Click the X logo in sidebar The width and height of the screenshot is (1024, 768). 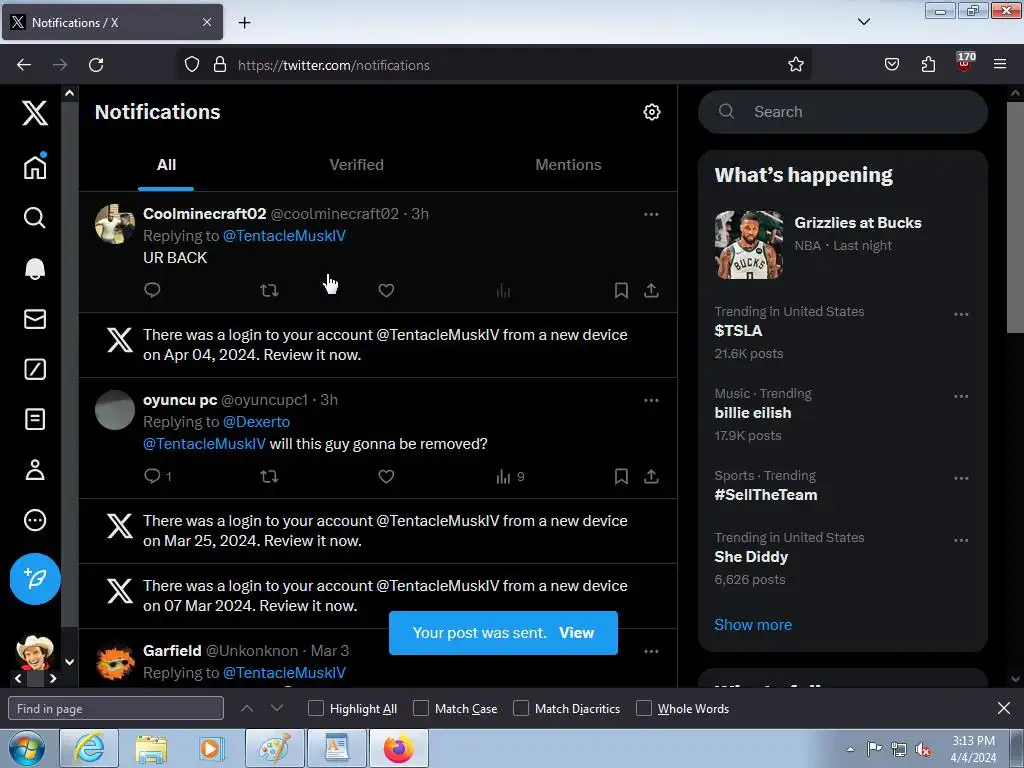[35, 112]
